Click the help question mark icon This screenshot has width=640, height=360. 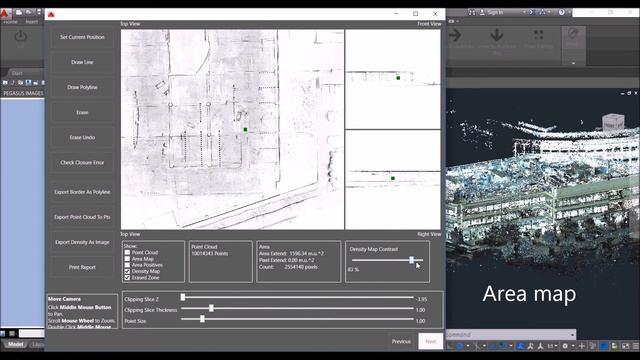[562, 12]
